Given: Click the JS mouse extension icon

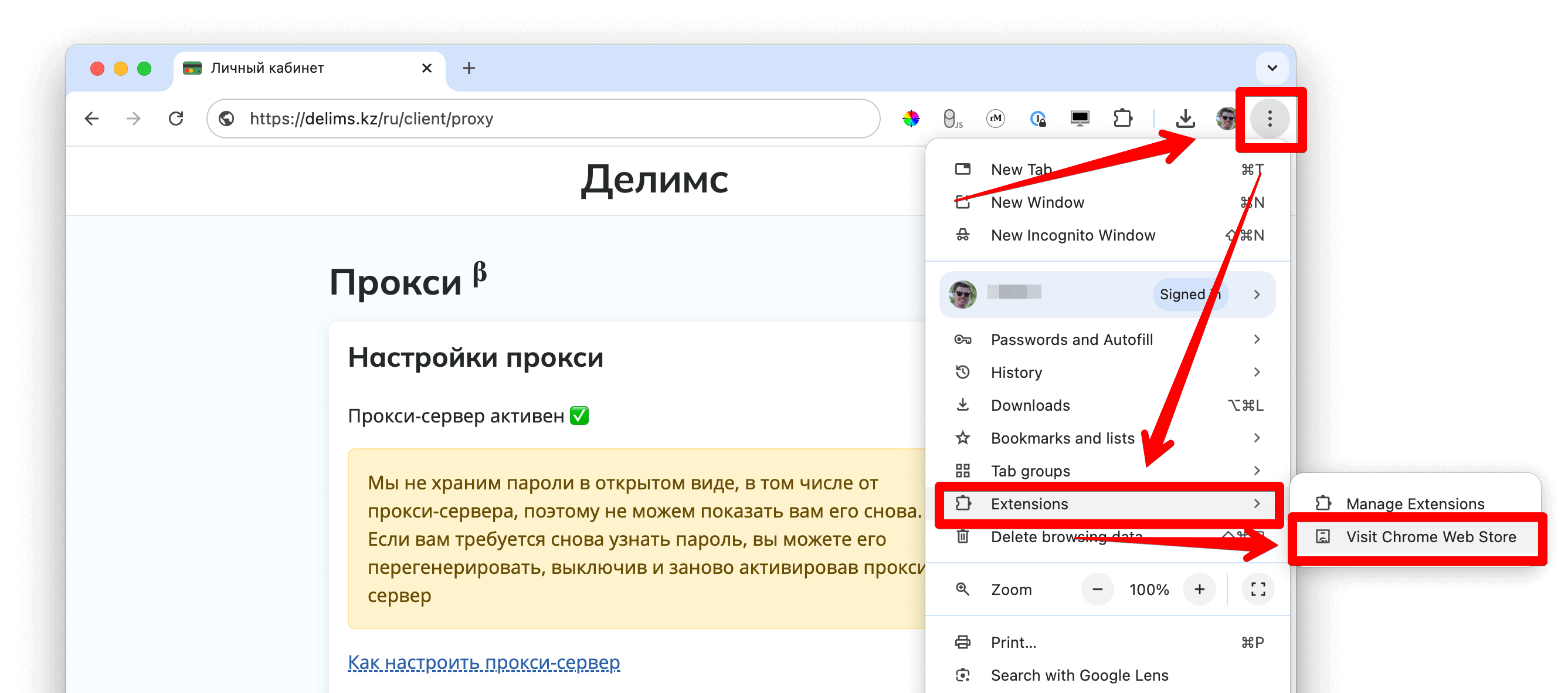Looking at the screenshot, I should click(x=952, y=118).
